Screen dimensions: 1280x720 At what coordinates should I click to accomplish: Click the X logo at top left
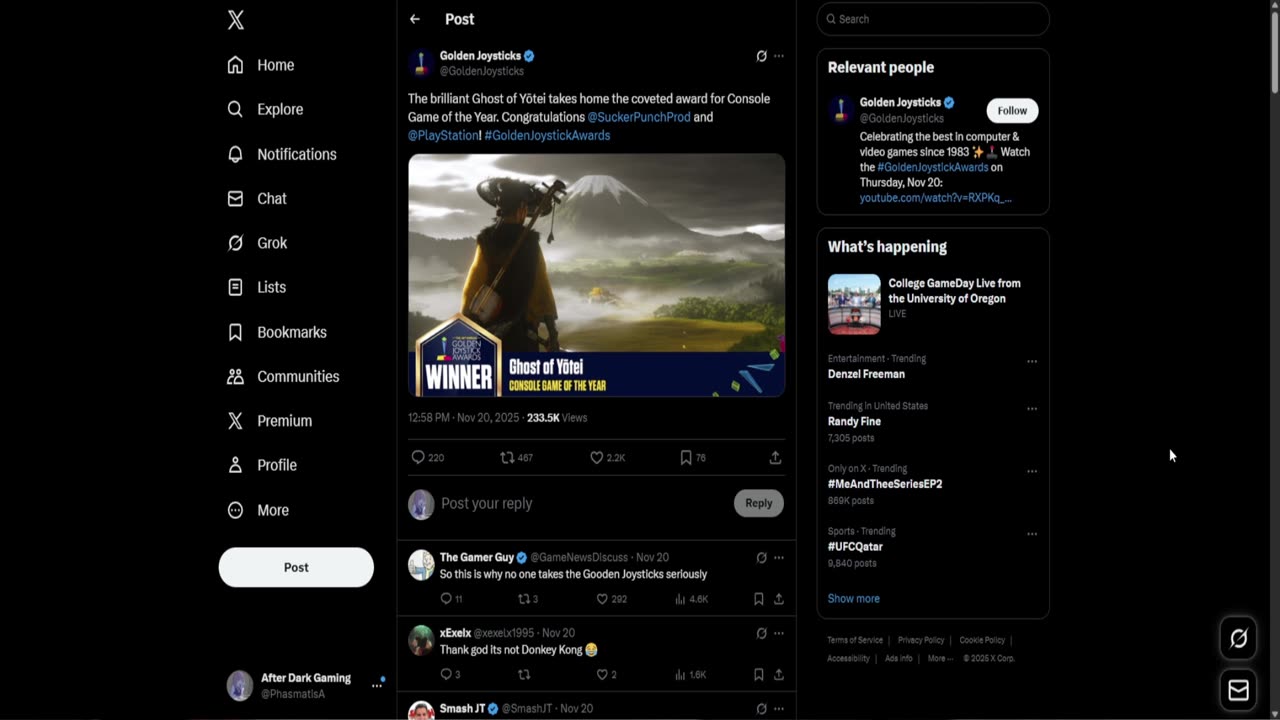click(x=236, y=20)
